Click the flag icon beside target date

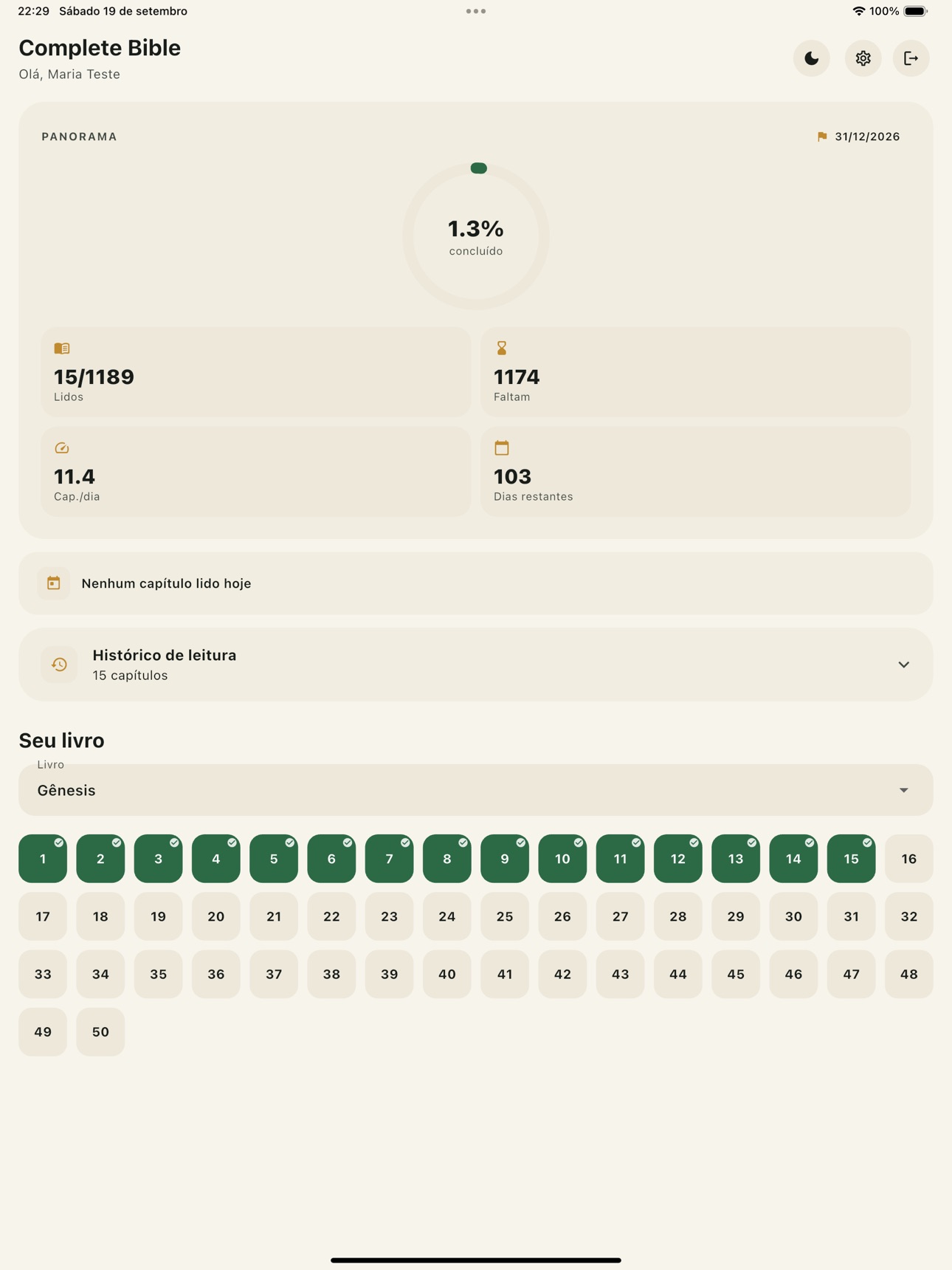point(822,137)
